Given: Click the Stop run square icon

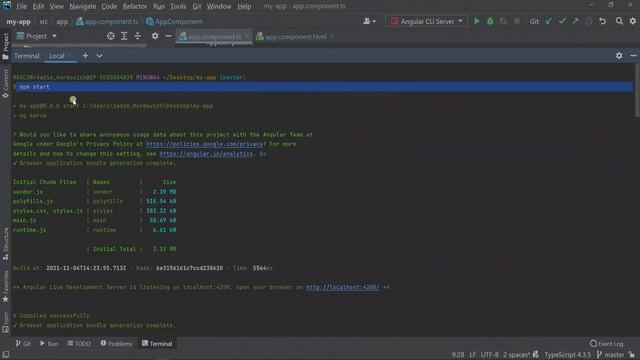Looking at the screenshot, I should [517, 21].
